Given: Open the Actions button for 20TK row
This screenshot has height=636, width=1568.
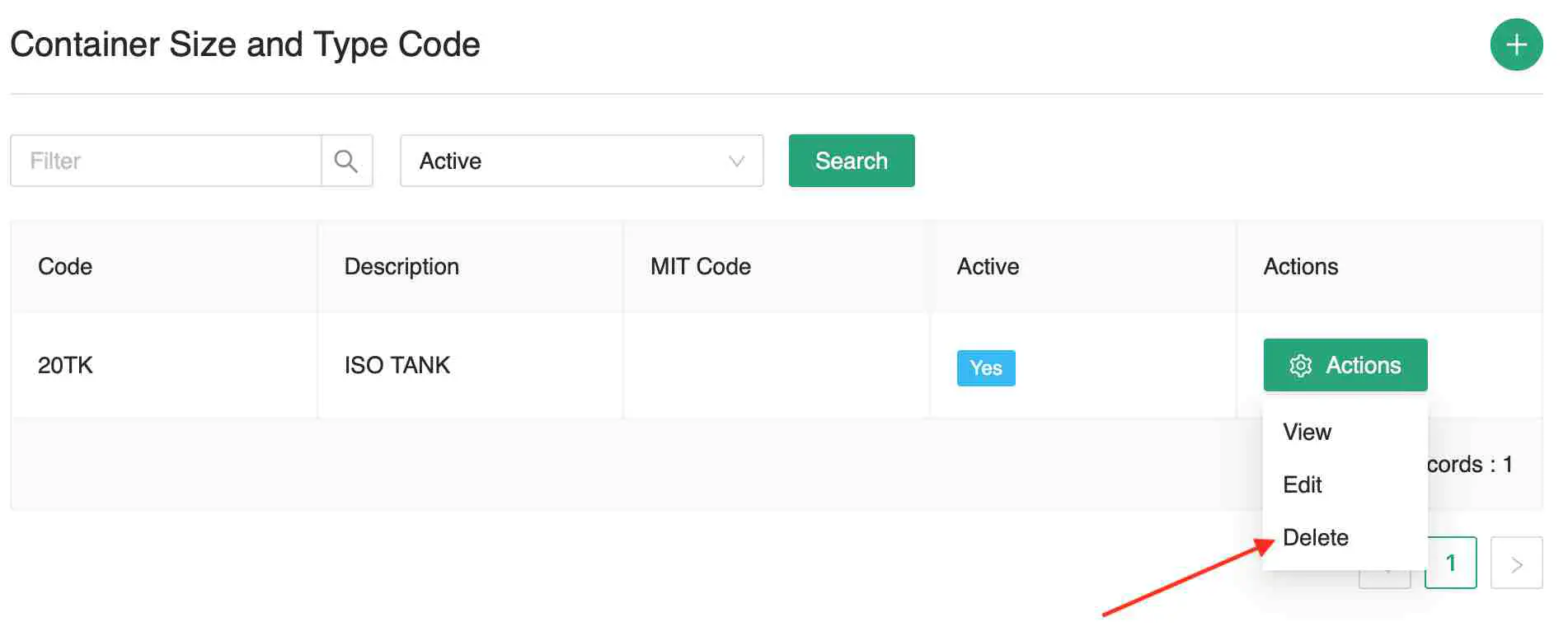Looking at the screenshot, I should (x=1345, y=365).
